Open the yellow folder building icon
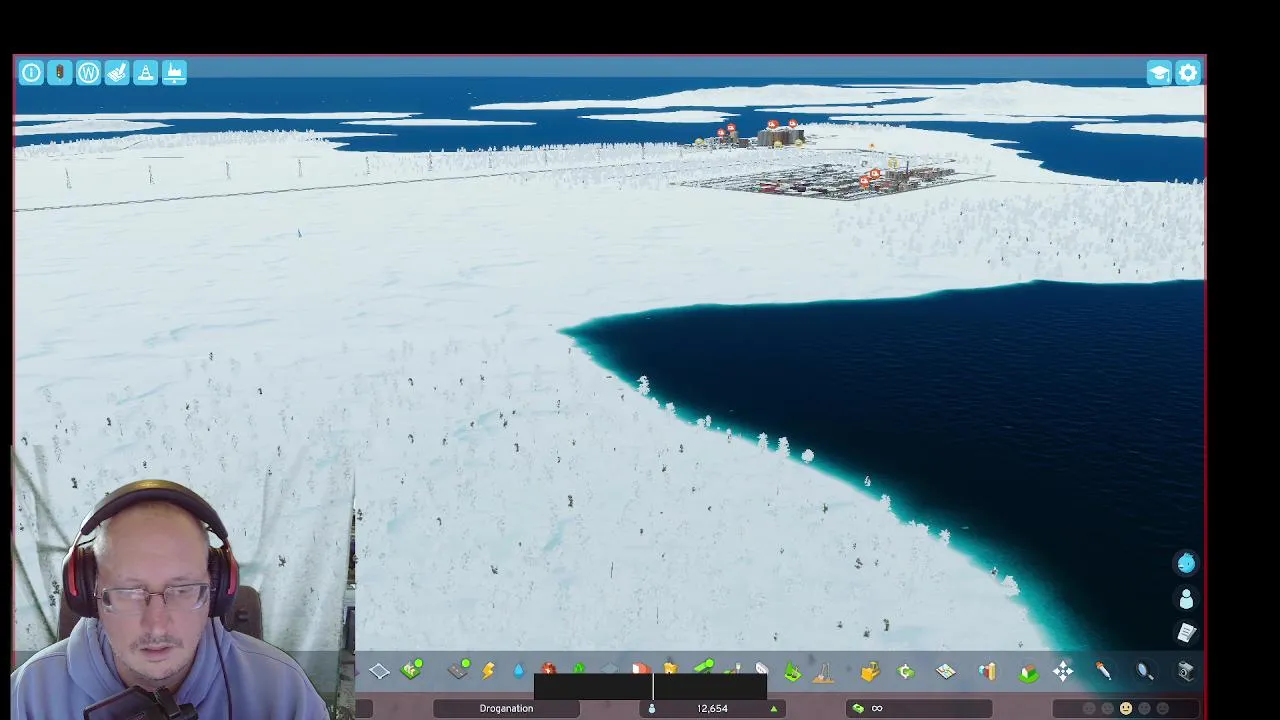This screenshot has height=720, width=1280. coord(869,671)
